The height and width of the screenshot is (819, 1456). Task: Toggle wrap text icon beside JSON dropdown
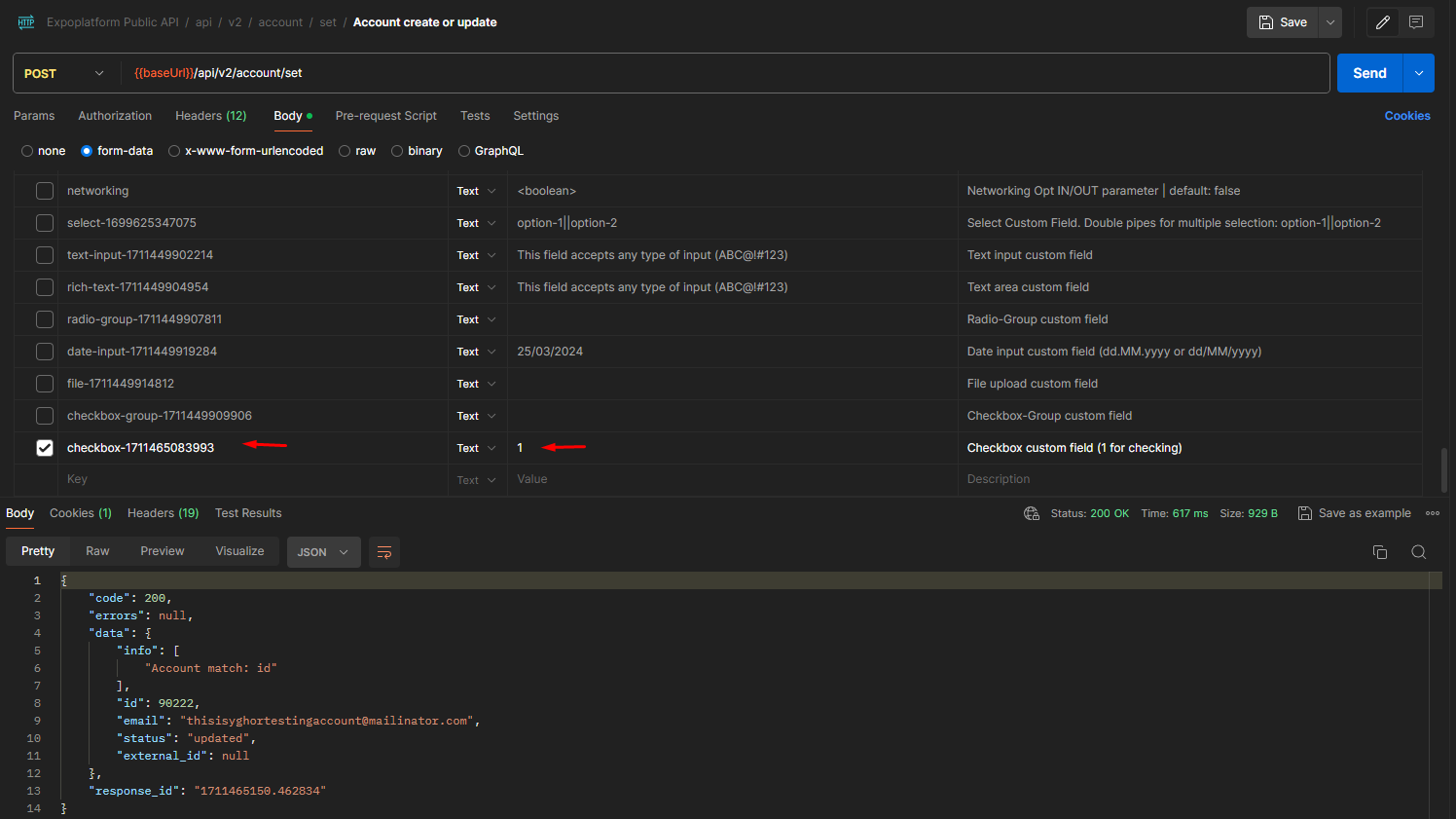pyautogui.click(x=383, y=551)
